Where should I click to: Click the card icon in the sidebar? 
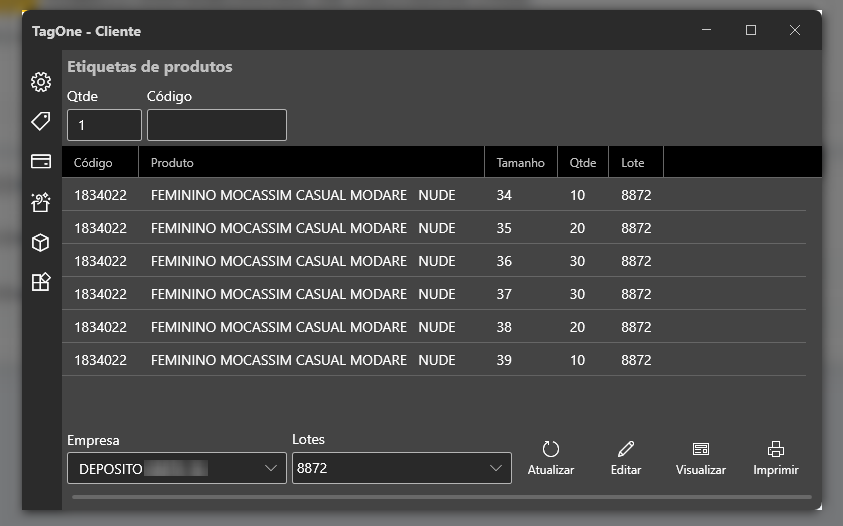tap(41, 162)
